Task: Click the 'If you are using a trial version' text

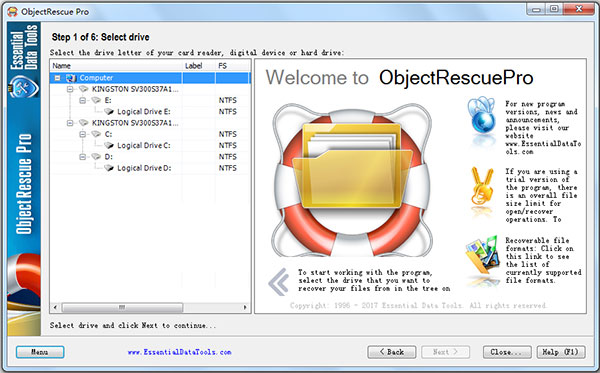Action: [541, 195]
